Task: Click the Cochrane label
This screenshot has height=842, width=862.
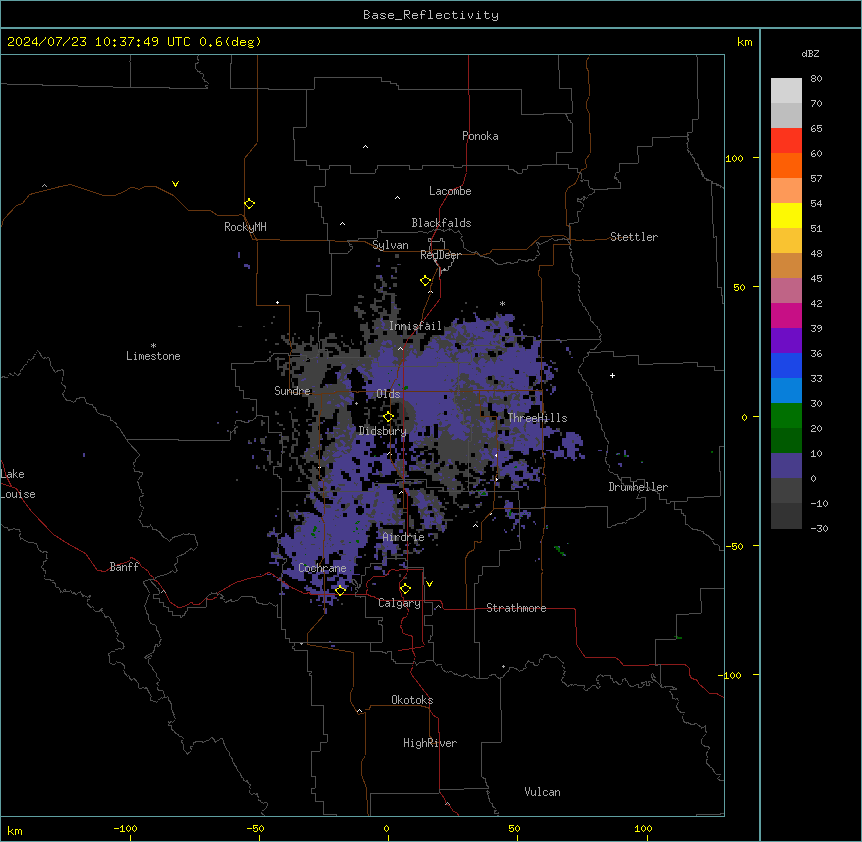Action: tap(322, 568)
